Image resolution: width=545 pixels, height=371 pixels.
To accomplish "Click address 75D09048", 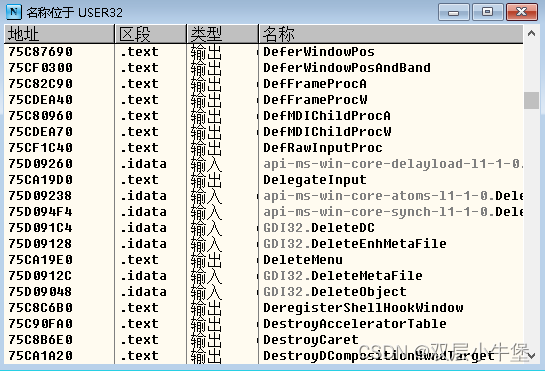I will pyautogui.click(x=41, y=292).
